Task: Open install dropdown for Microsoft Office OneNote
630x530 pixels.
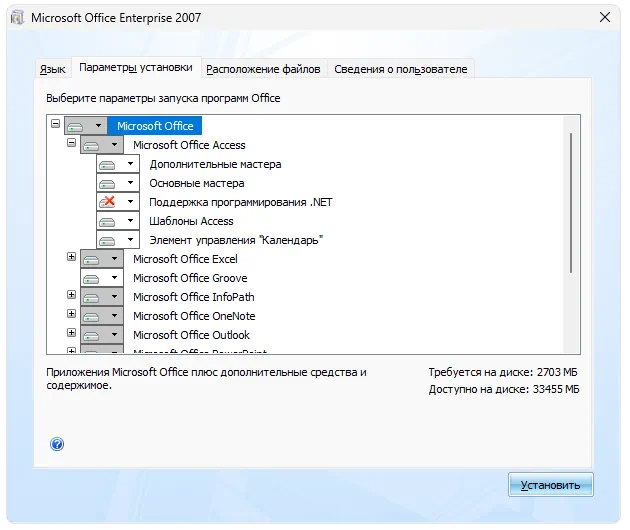Action: 102,316
